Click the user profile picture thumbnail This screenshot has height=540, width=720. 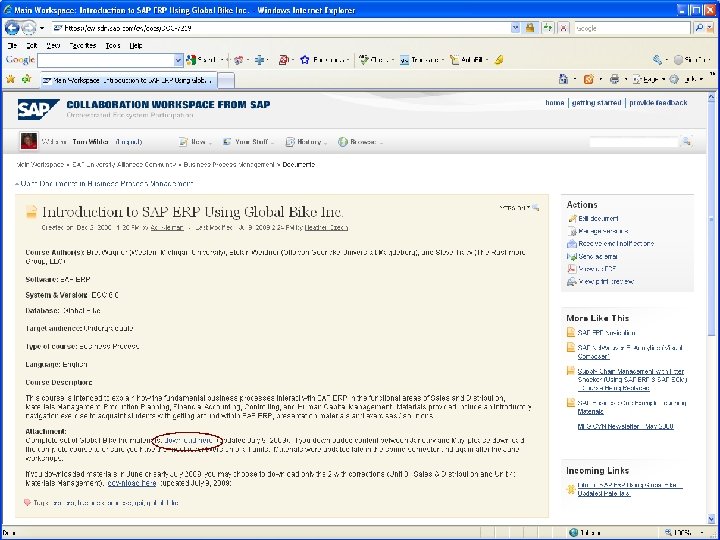28,141
